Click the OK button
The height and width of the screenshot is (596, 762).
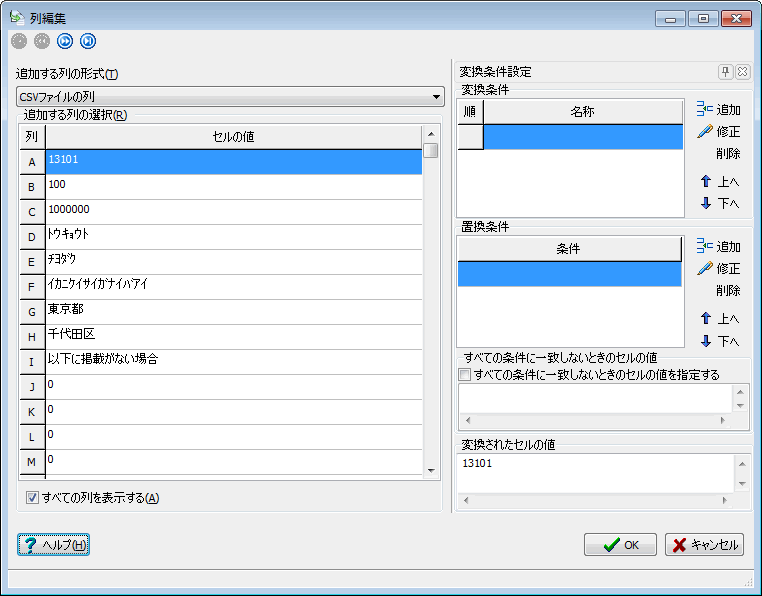[620, 545]
